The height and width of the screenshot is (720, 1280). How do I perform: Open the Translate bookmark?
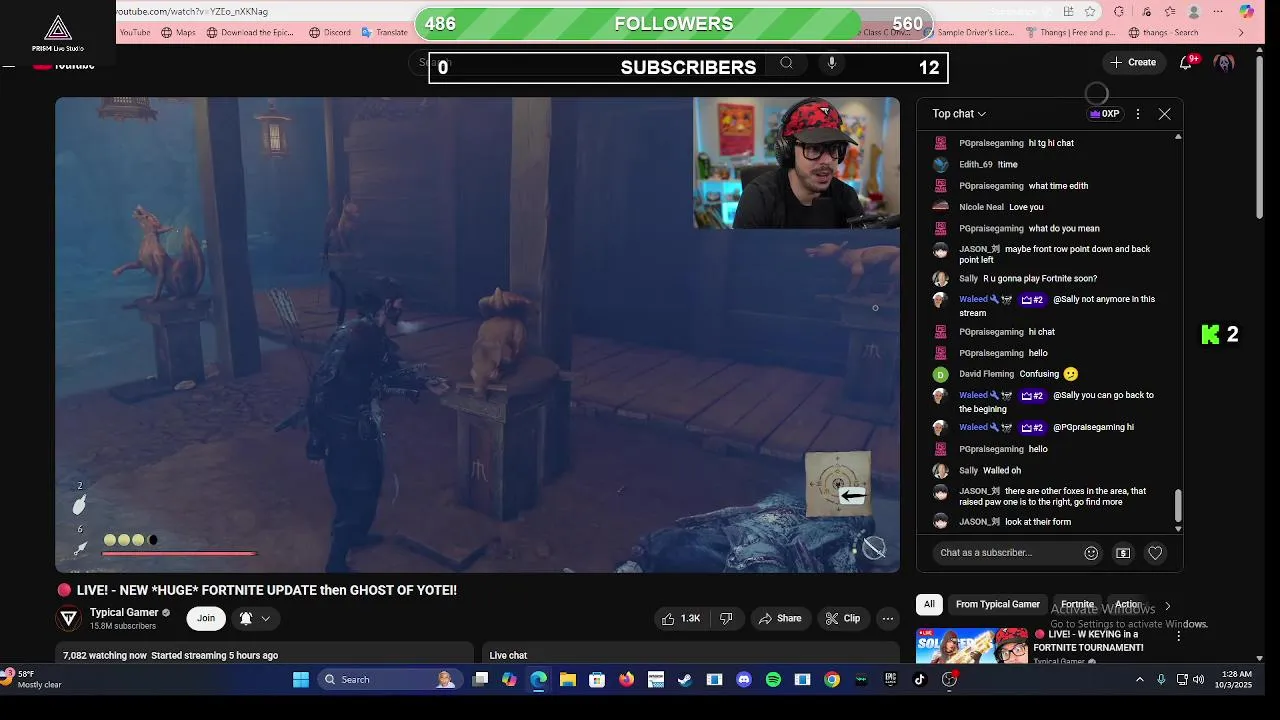tap(385, 32)
